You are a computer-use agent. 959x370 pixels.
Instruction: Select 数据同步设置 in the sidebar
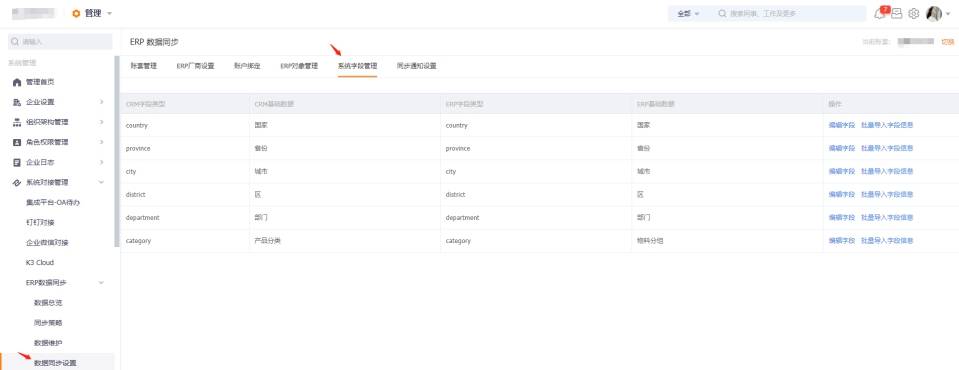pos(55,363)
